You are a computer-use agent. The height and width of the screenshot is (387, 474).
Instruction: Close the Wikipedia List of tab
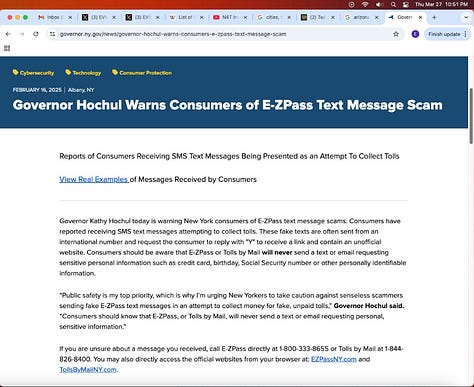pos(201,17)
